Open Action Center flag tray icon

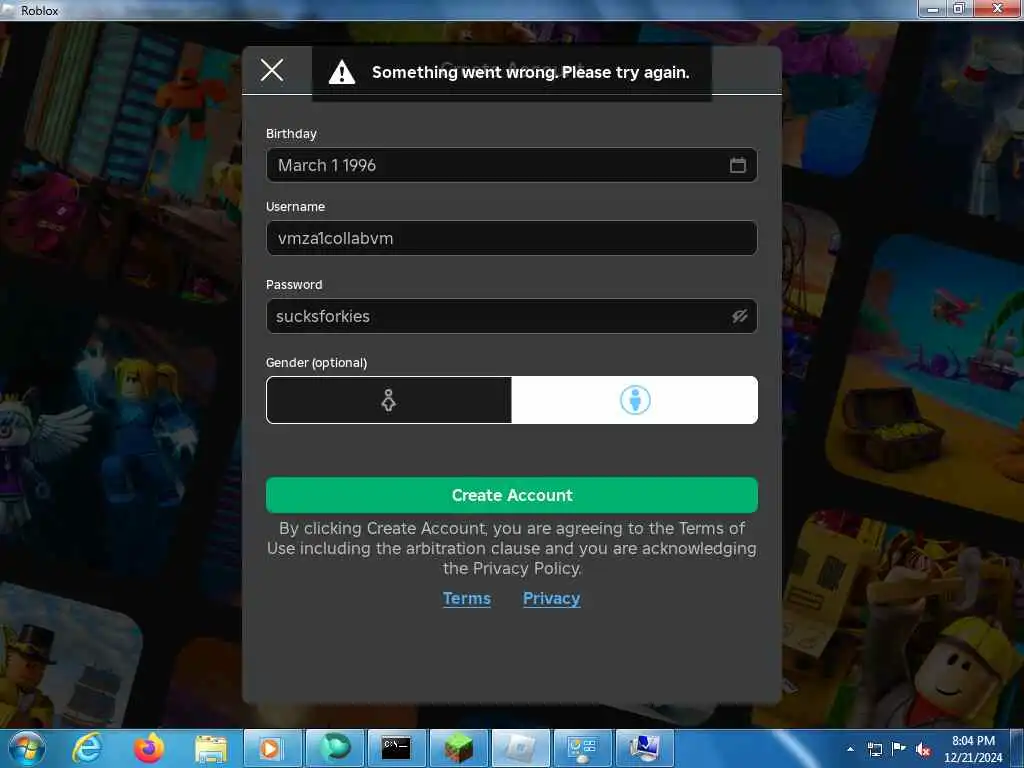click(899, 748)
